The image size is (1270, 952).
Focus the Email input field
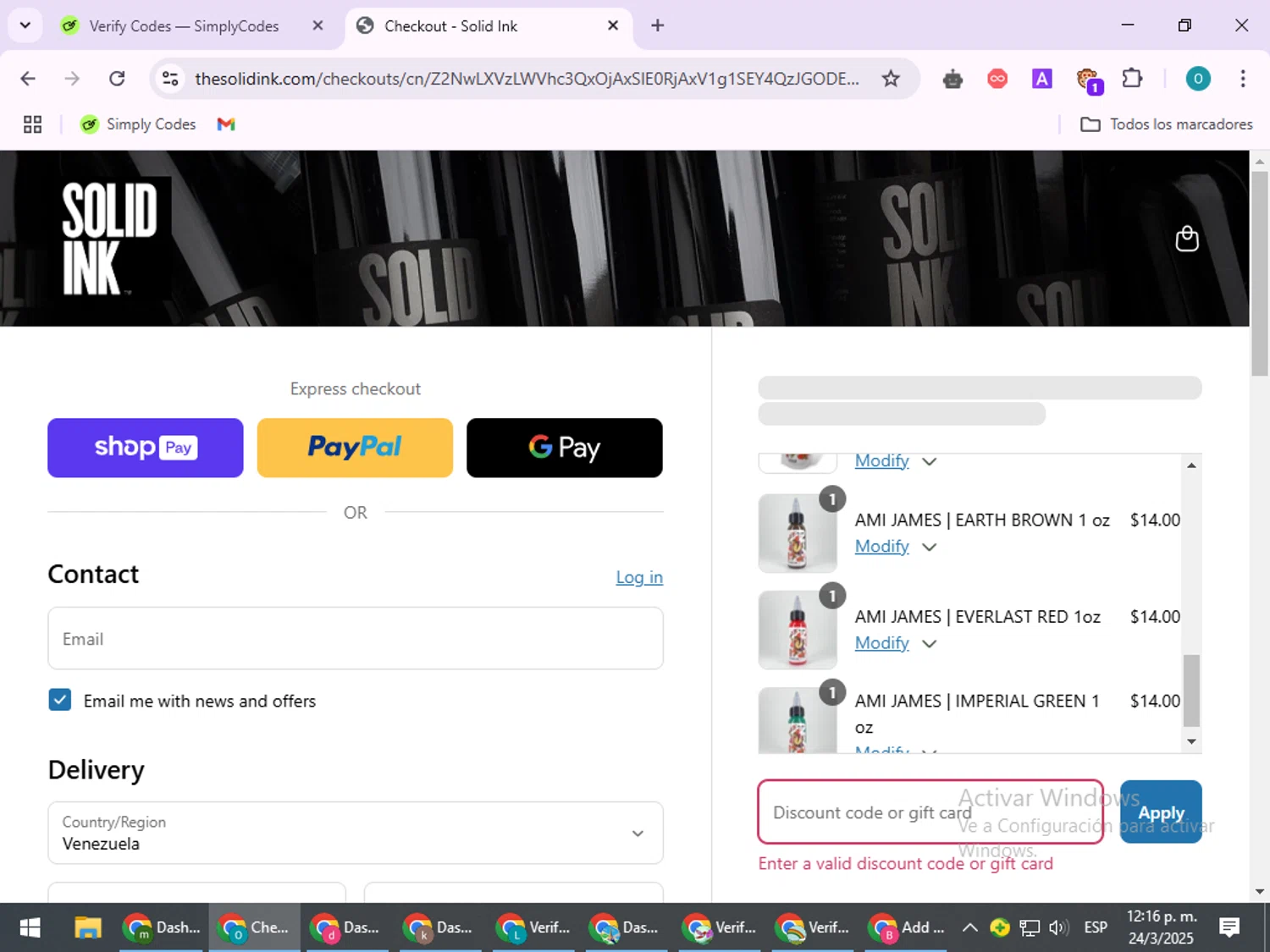pos(356,638)
